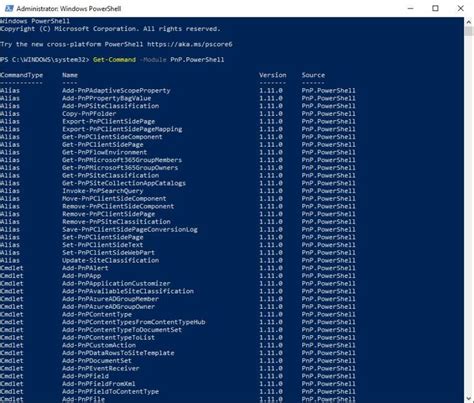The height and width of the screenshot is (403, 474).
Task: Click 'Add-PnPContentTypeToList' cmdlet
Action: 108,338
